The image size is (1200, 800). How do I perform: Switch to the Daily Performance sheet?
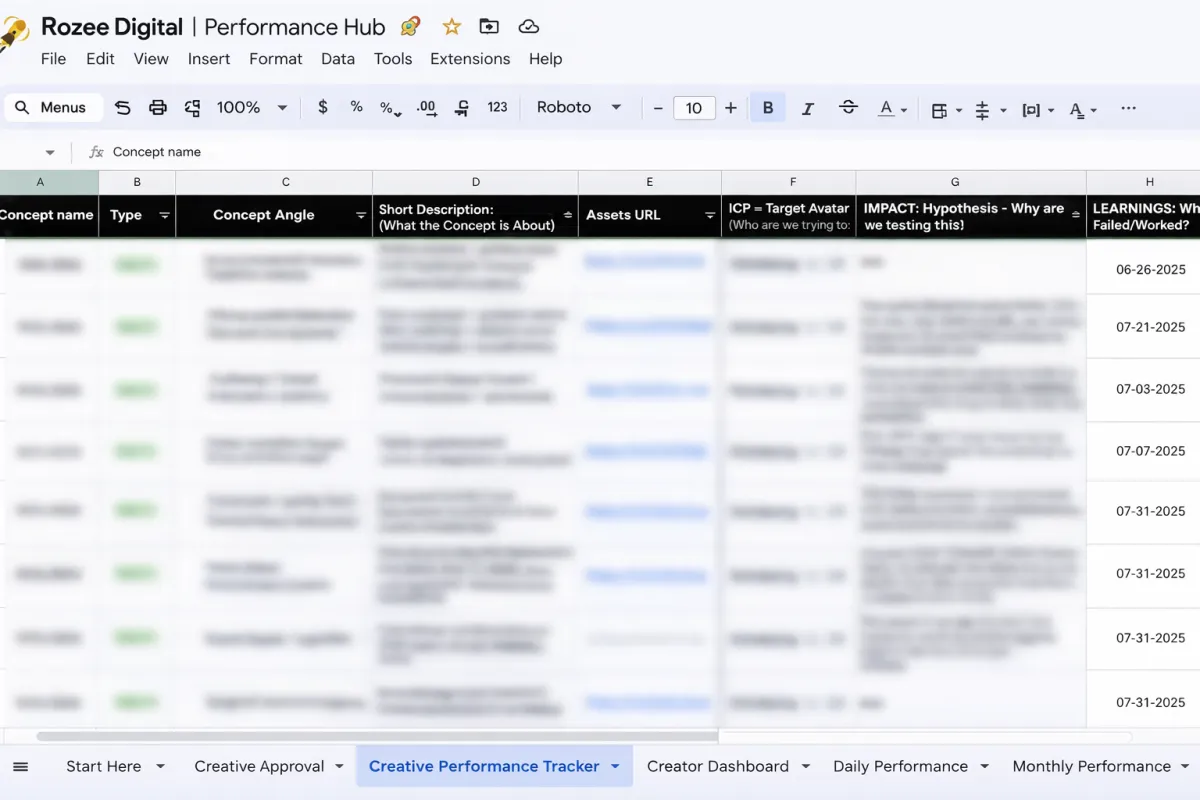pos(900,767)
